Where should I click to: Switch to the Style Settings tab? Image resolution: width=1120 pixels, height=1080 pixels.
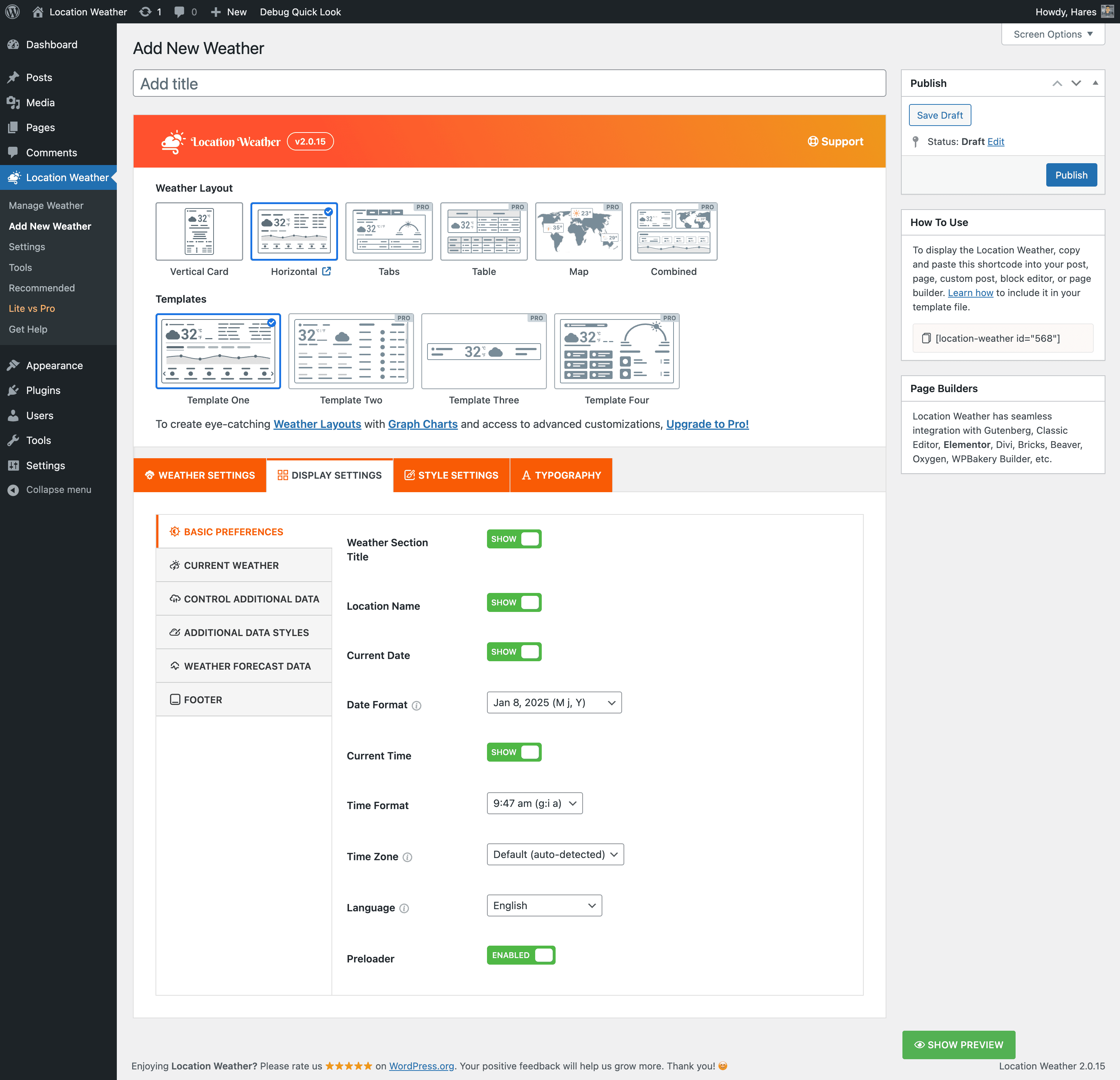(x=452, y=475)
